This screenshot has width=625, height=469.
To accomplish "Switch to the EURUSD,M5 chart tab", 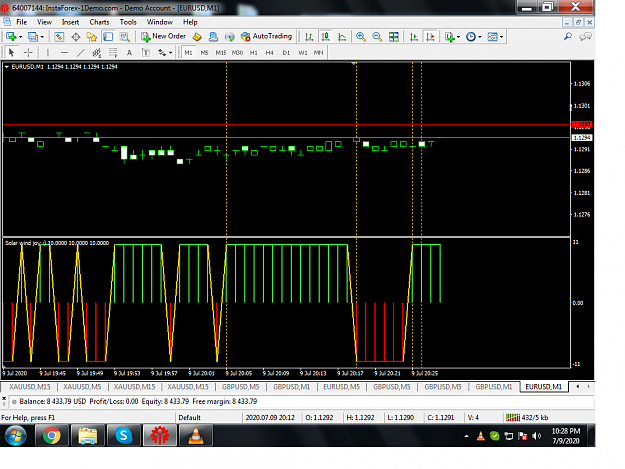I will (342, 387).
